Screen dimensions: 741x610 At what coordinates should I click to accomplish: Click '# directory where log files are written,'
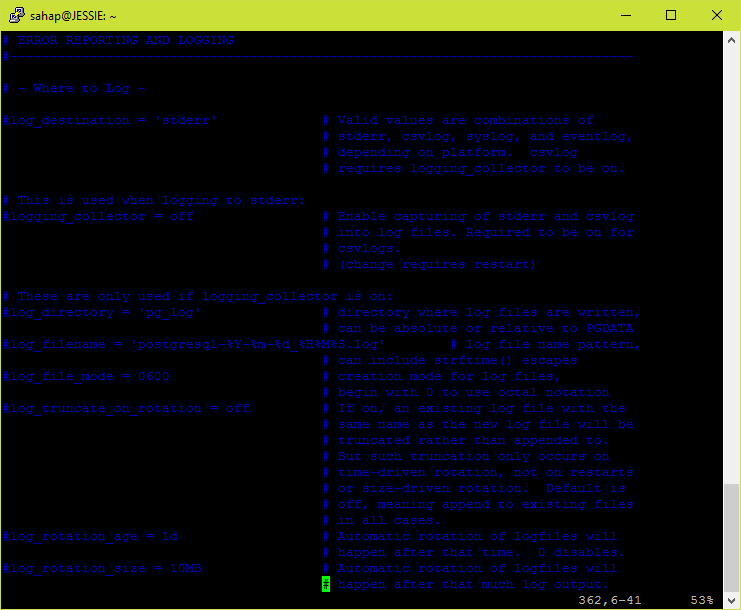point(482,312)
